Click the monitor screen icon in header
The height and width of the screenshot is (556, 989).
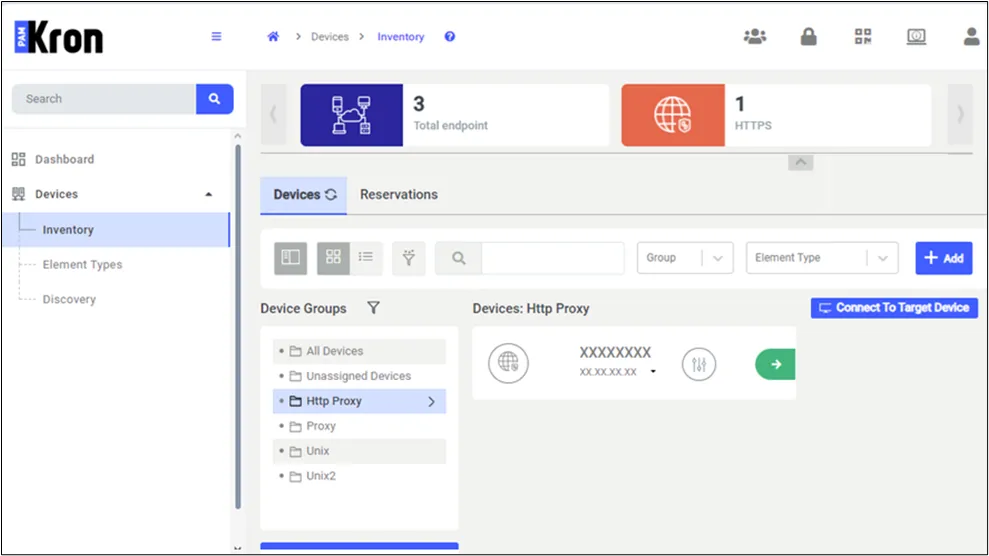[916, 37]
